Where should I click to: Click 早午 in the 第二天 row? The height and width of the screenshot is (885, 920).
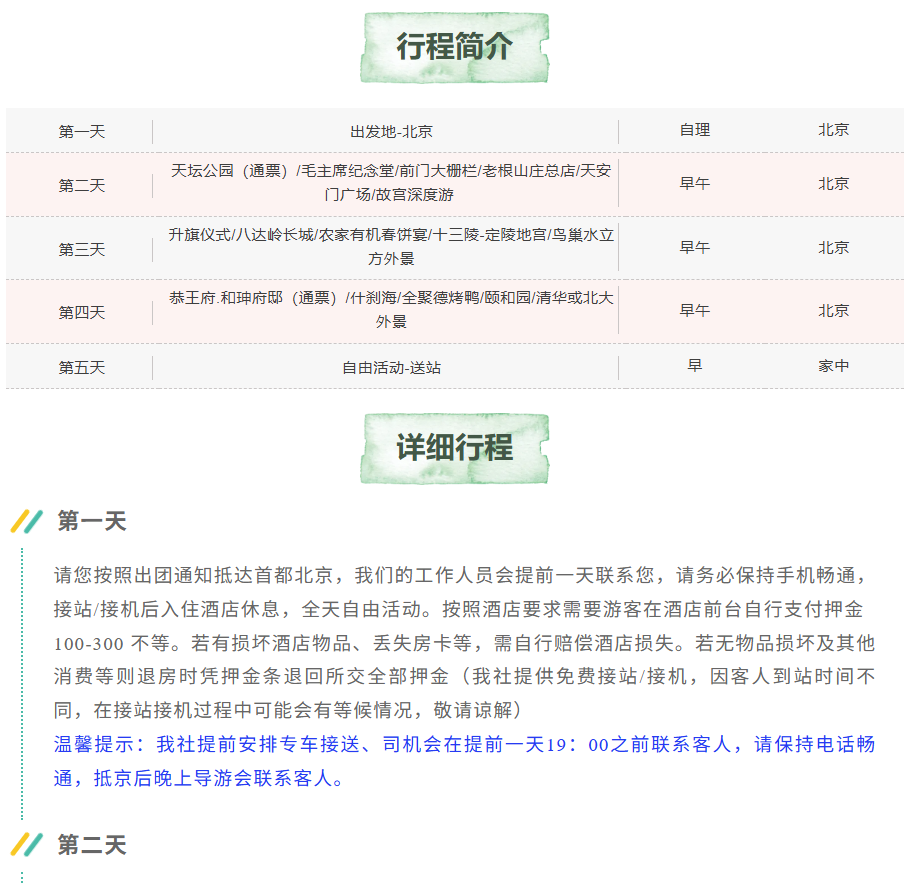695,184
